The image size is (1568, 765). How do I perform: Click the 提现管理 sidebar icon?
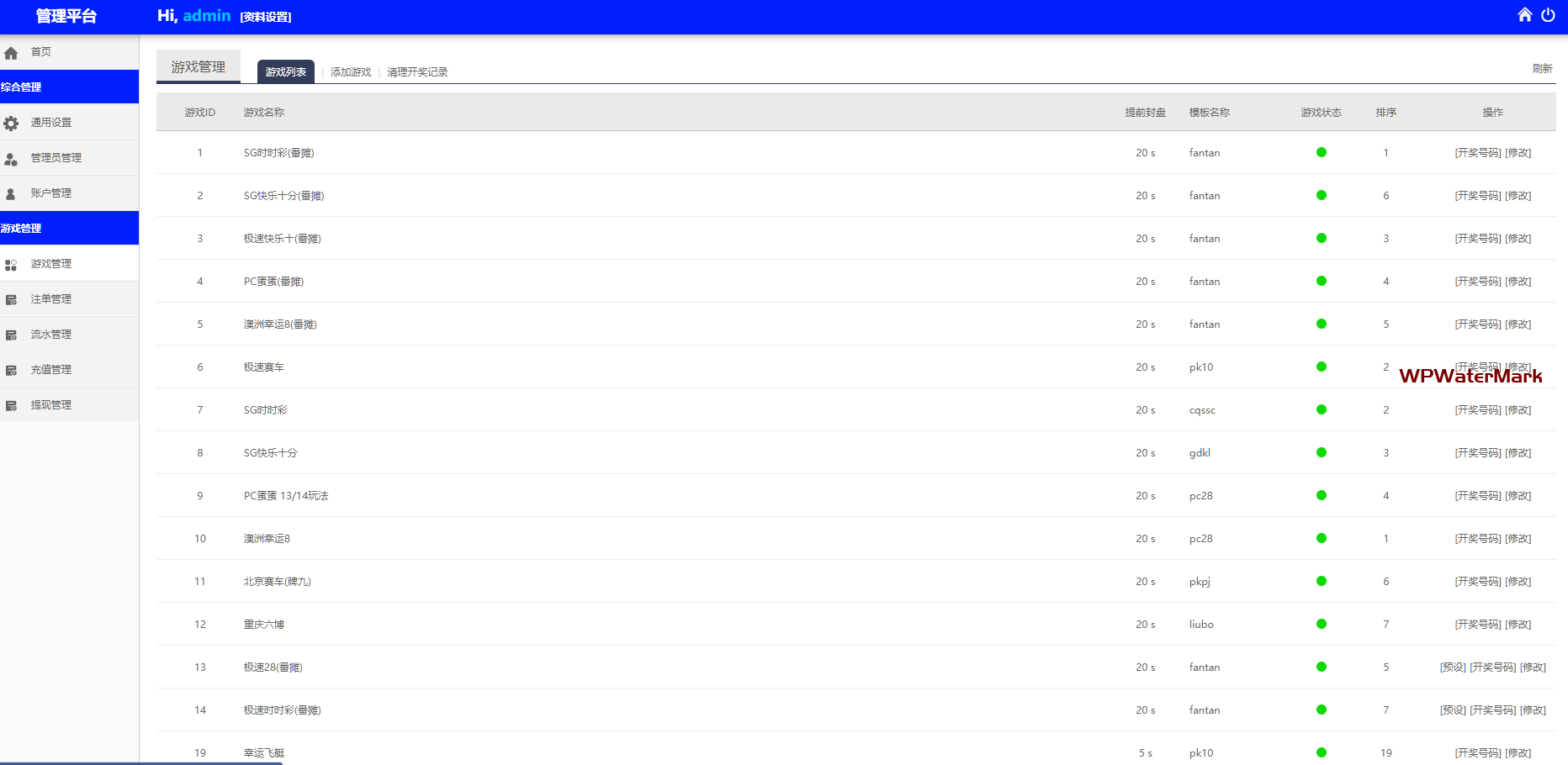click(11, 406)
